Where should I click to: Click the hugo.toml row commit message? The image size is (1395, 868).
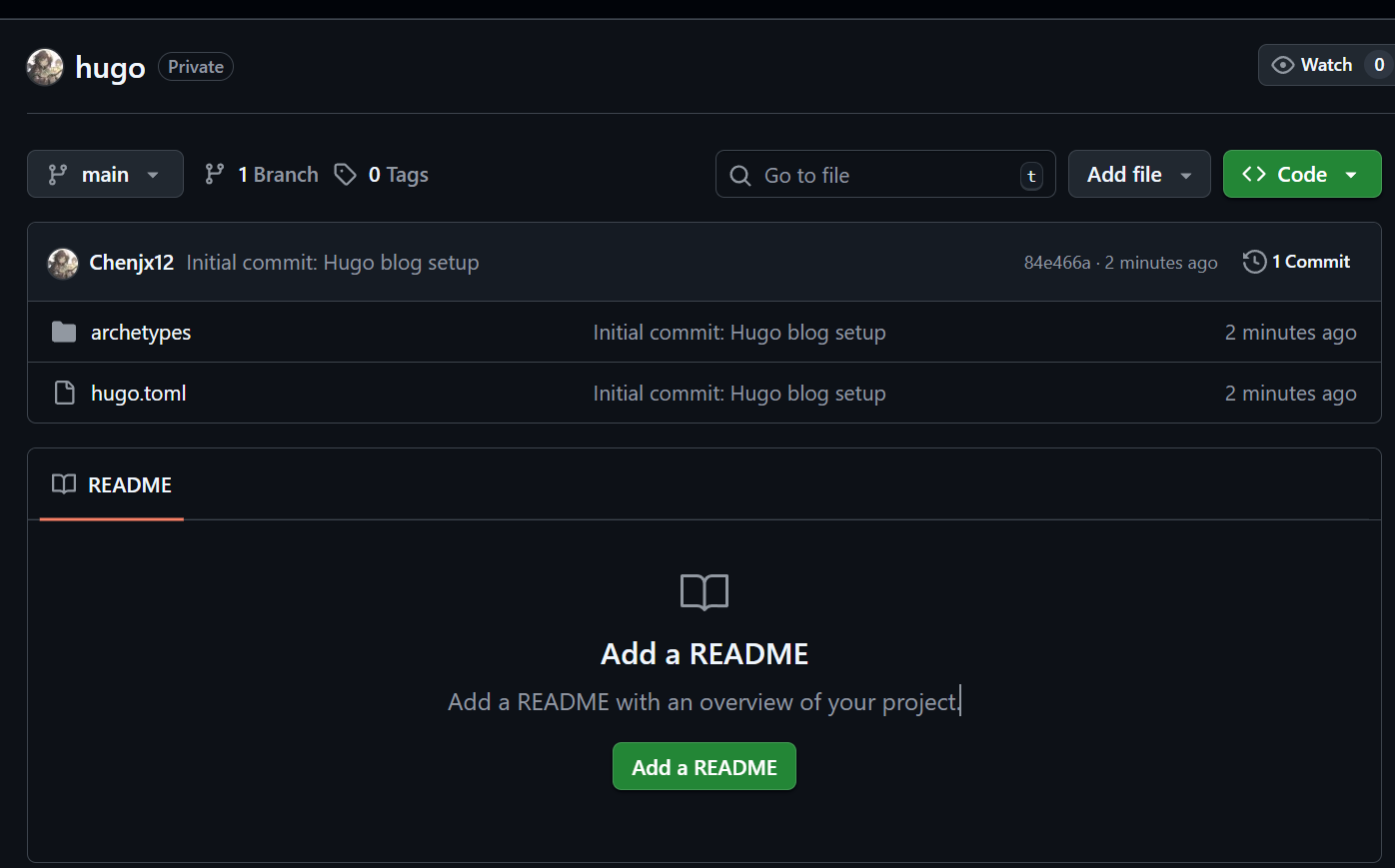tap(739, 394)
